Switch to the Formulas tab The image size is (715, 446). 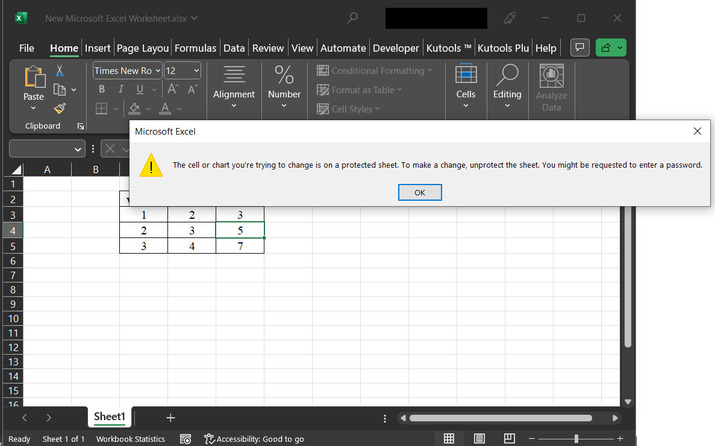click(195, 48)
